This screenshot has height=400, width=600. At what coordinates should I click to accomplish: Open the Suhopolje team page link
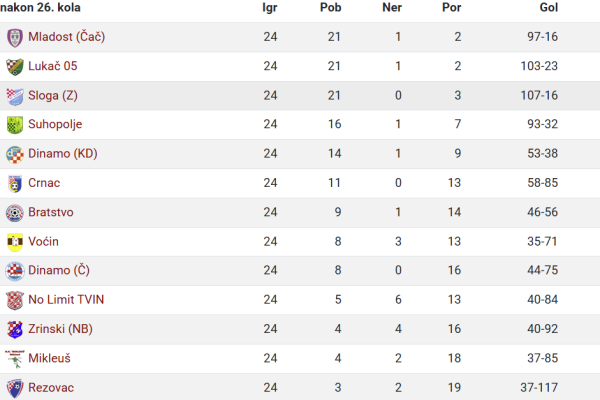(55, 124)
